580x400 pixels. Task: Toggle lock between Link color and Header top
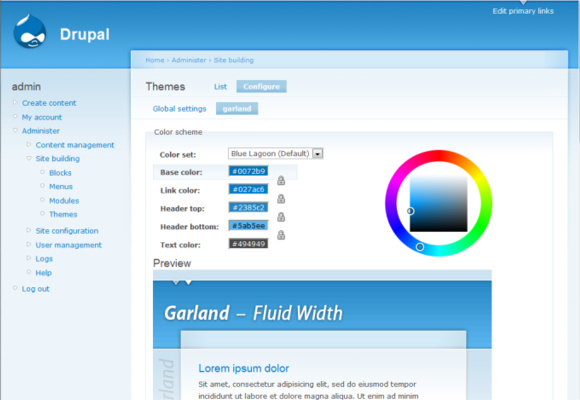[281, 199]
